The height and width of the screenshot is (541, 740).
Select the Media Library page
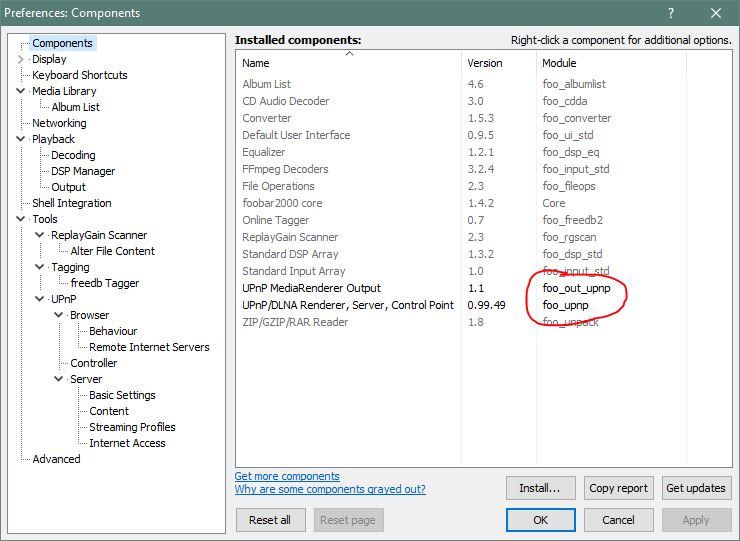click(64, 91)
